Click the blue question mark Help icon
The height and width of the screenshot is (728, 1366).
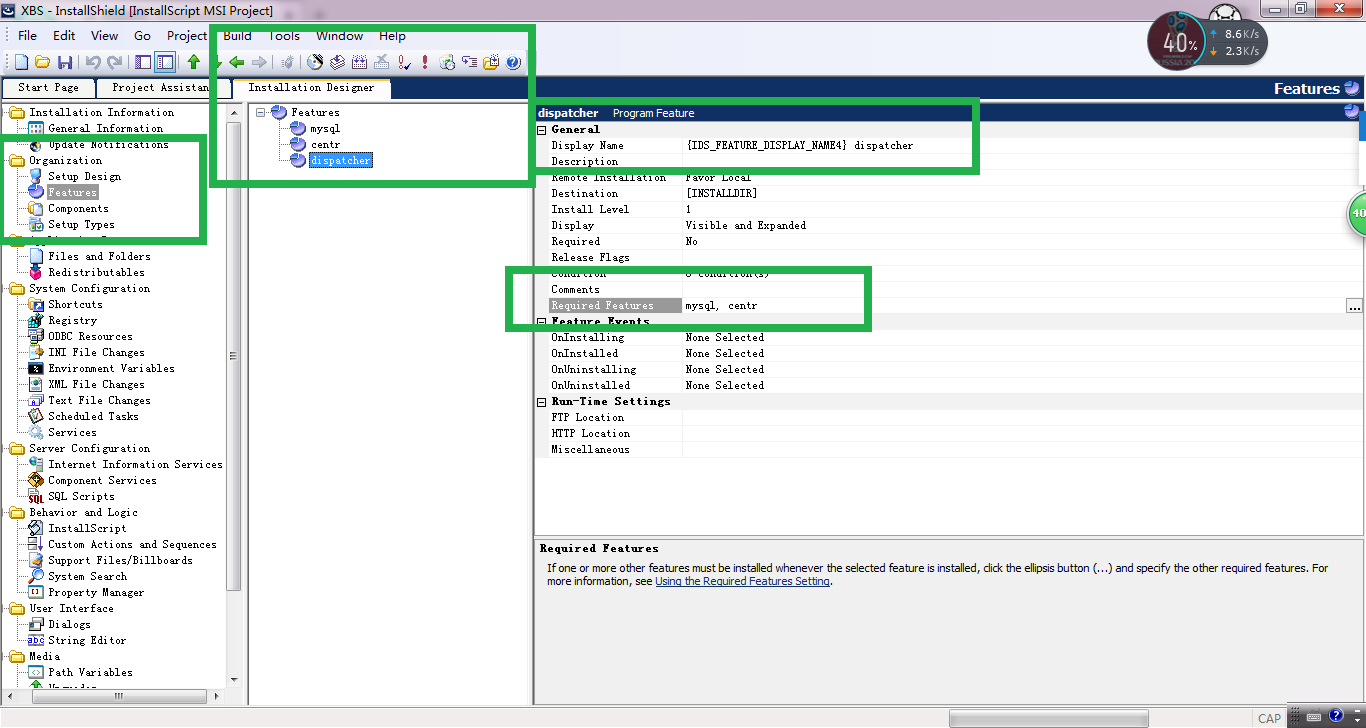click(x=513, y=62)
